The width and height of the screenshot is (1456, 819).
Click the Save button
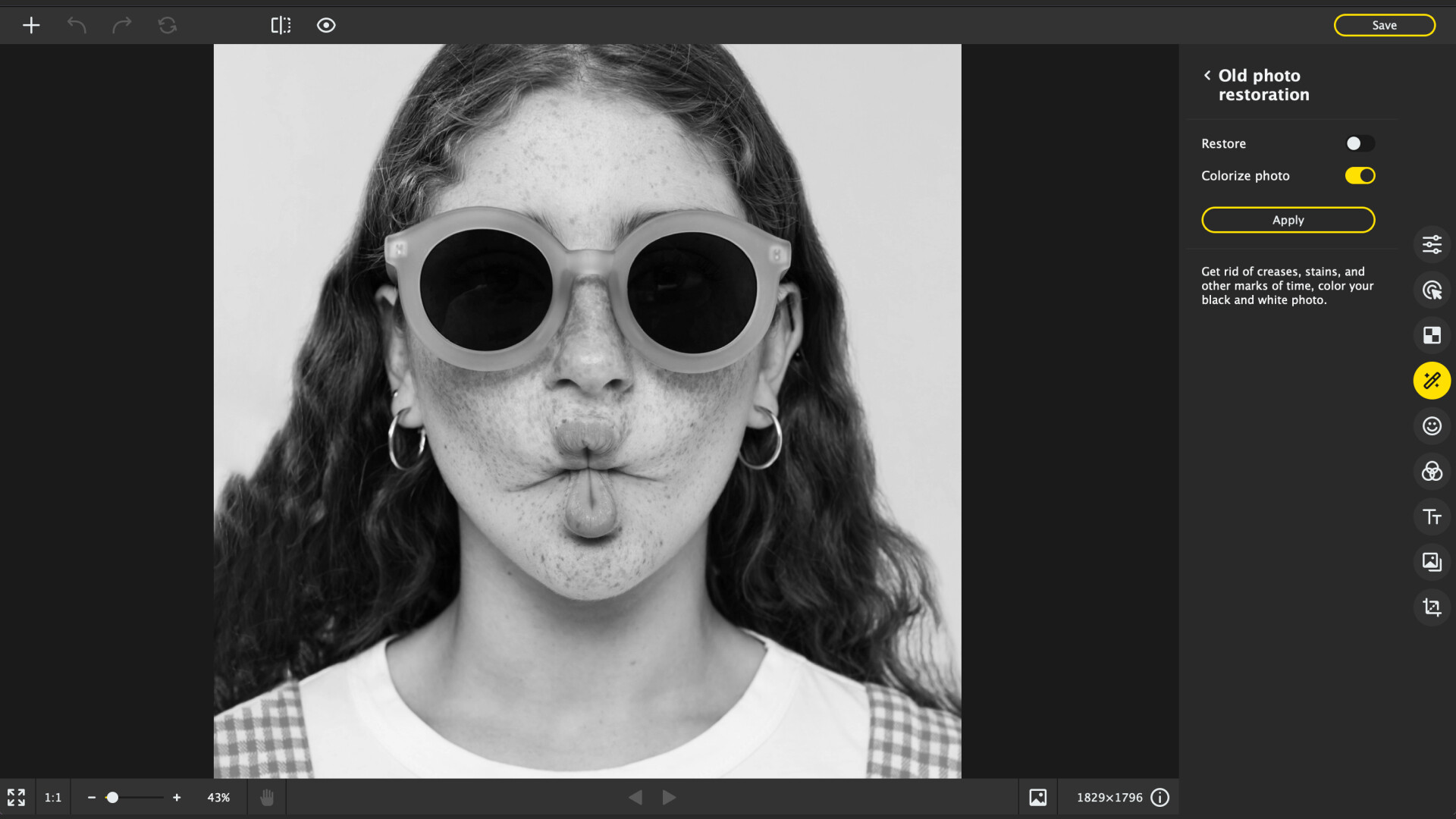point(1384,25)
